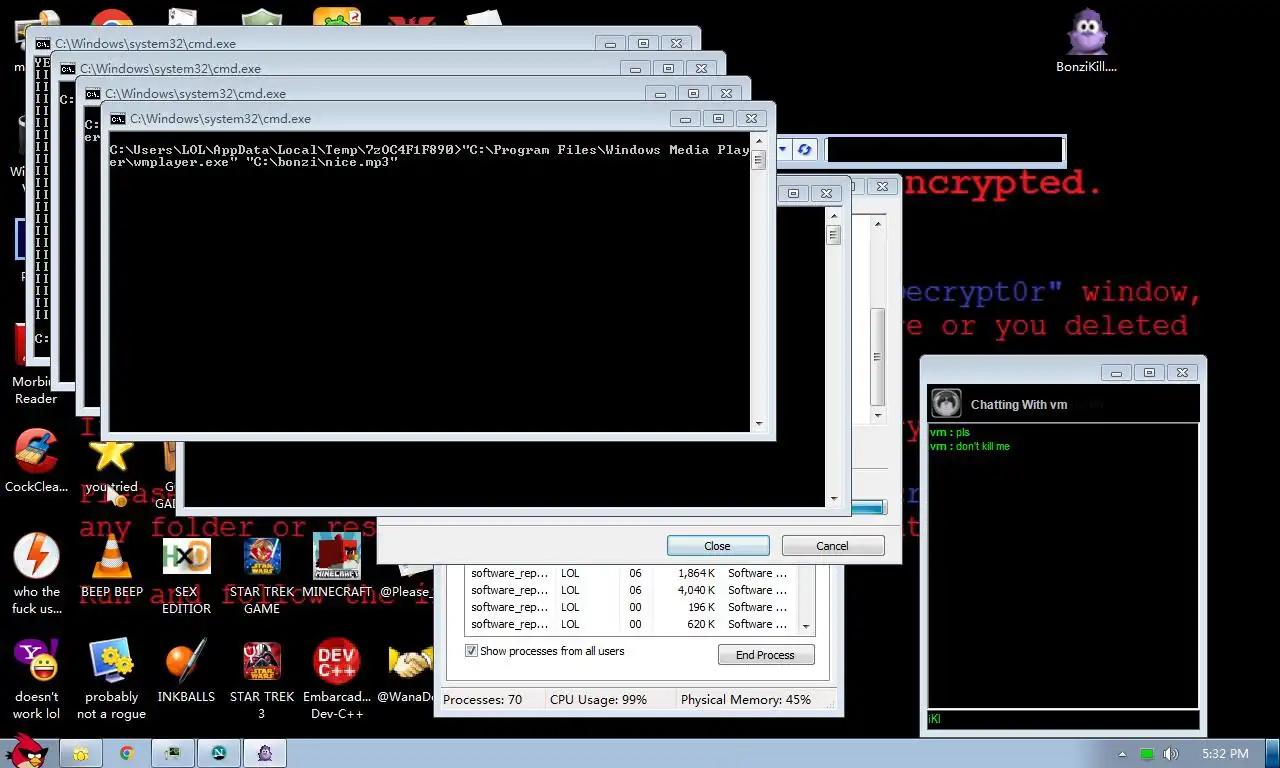Open the front cmd.exe window system menu icon
The width and height of the screenshot is (1280, 768).
118,118
